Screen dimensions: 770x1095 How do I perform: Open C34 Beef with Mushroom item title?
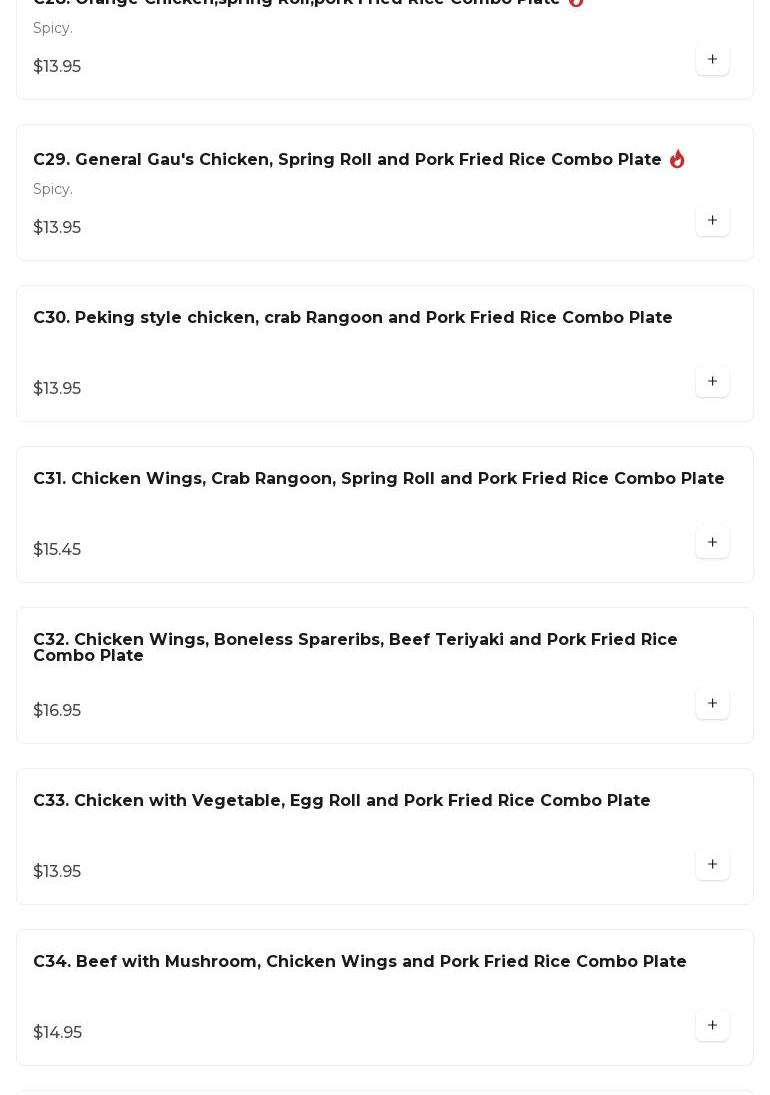tap(360, 961)
